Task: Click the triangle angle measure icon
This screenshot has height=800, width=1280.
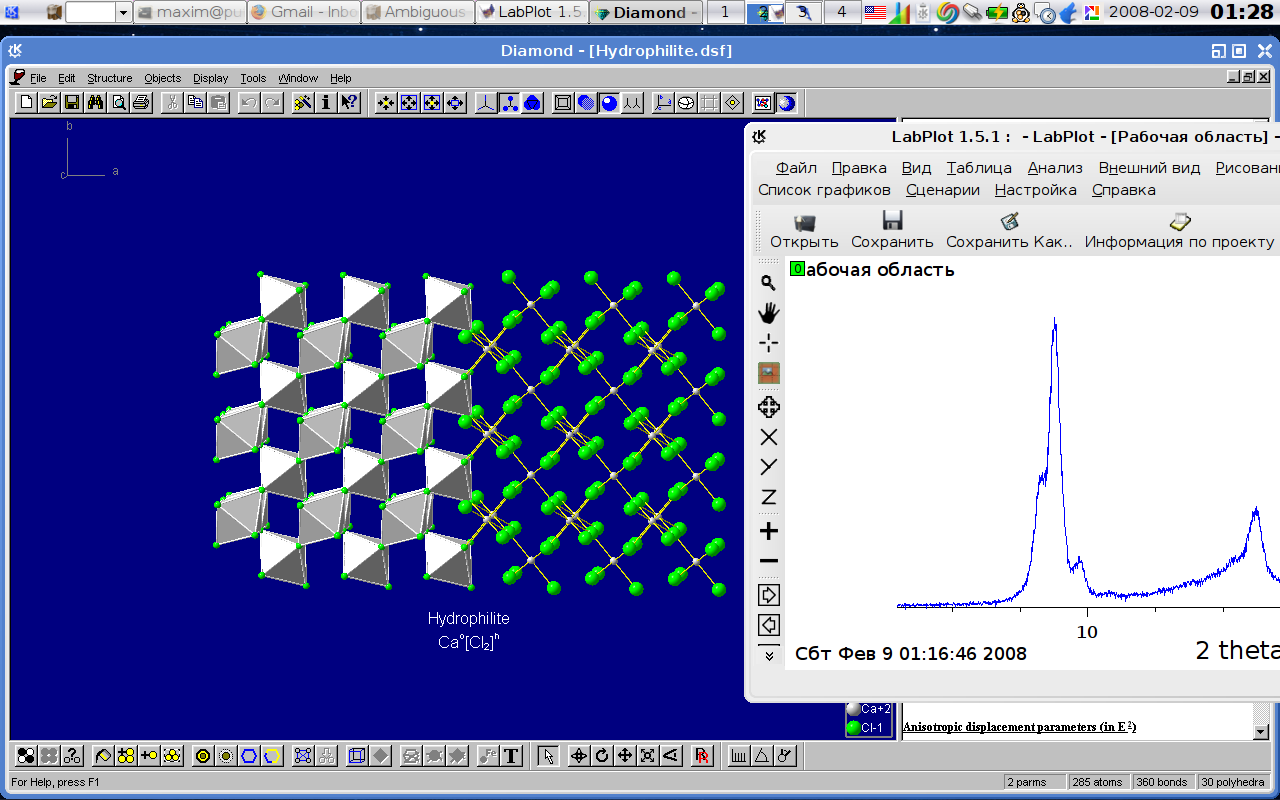Action: click(x=762, y=756)
